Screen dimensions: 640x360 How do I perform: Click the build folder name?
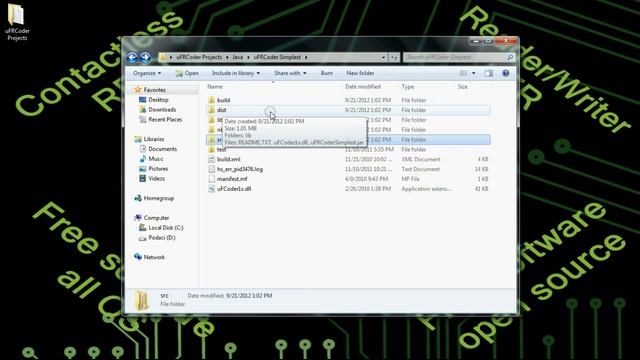coord(223,100)
